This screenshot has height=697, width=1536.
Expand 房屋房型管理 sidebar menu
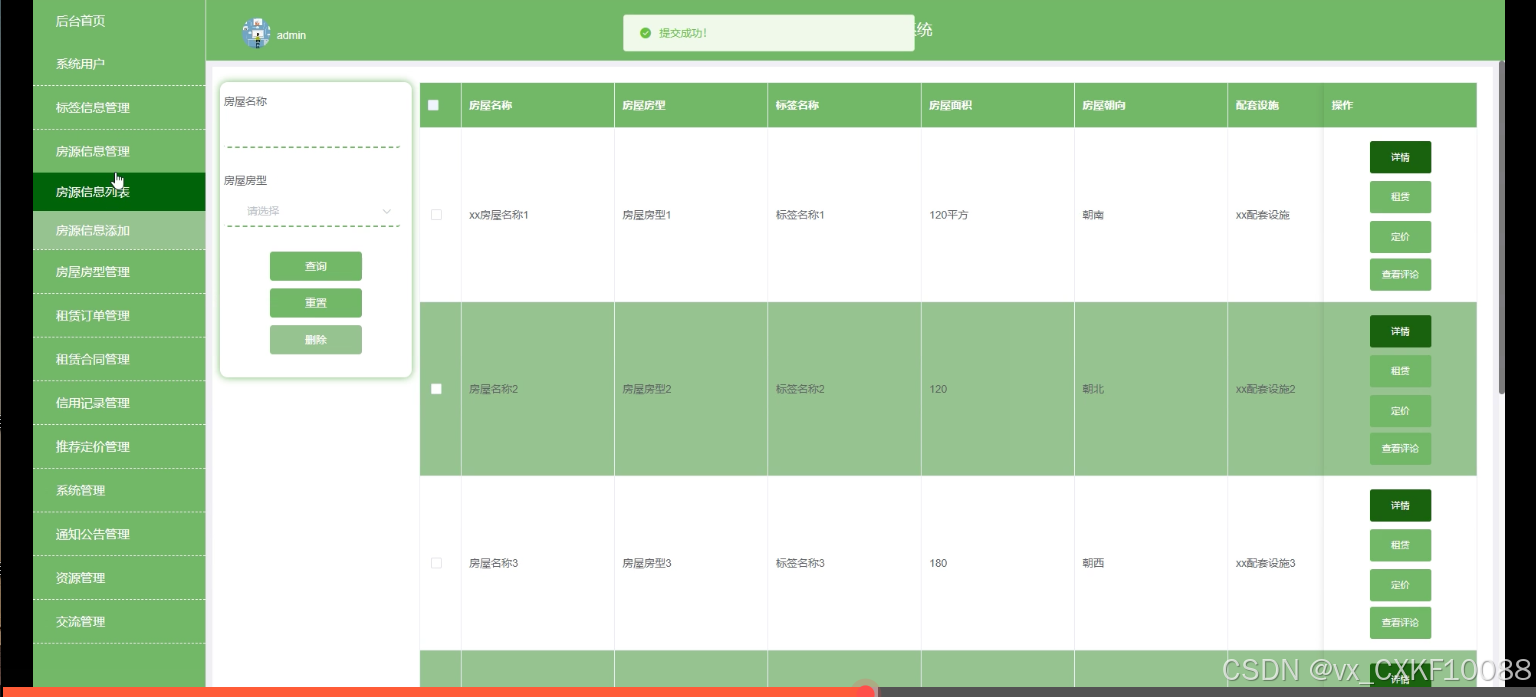pyautogui.click(x=119, y=272)
